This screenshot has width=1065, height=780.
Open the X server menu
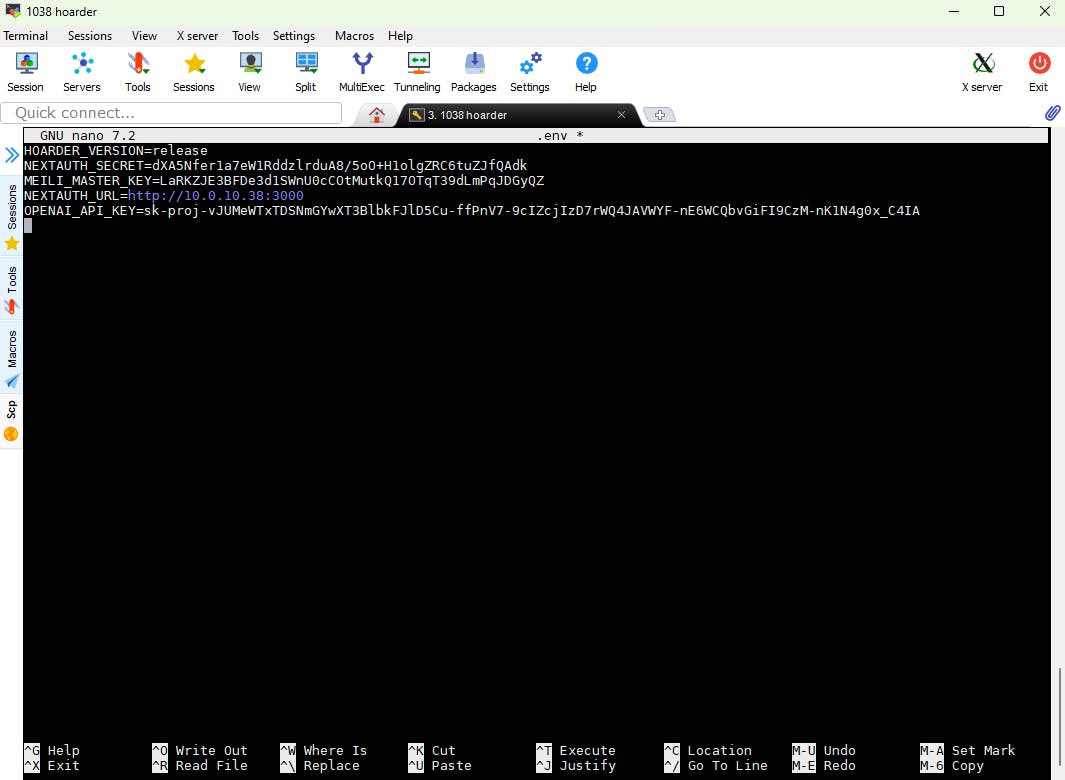point(197,36)
